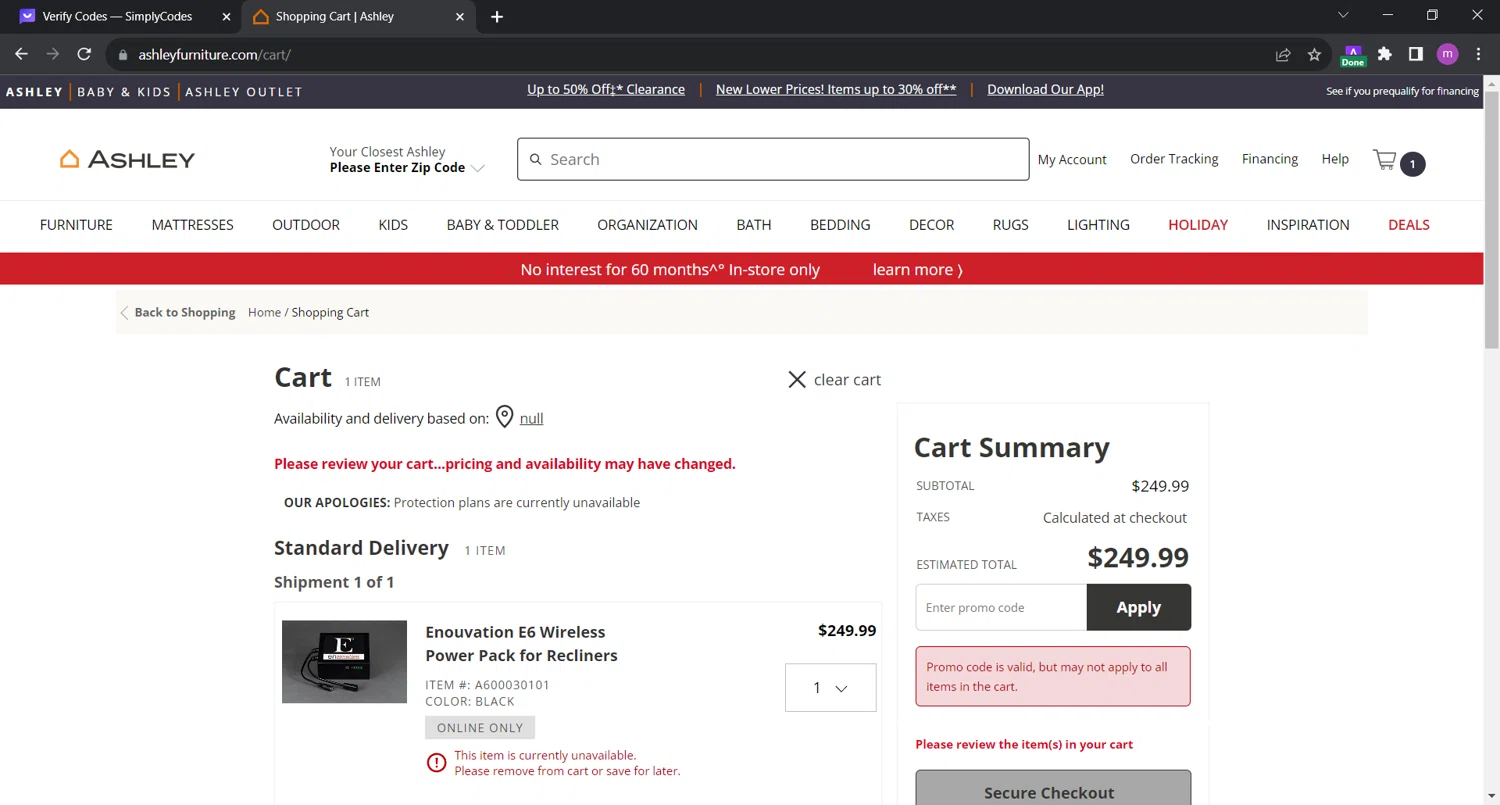
Task: Click the share page icon in address bar
Action: (1283, 55)
